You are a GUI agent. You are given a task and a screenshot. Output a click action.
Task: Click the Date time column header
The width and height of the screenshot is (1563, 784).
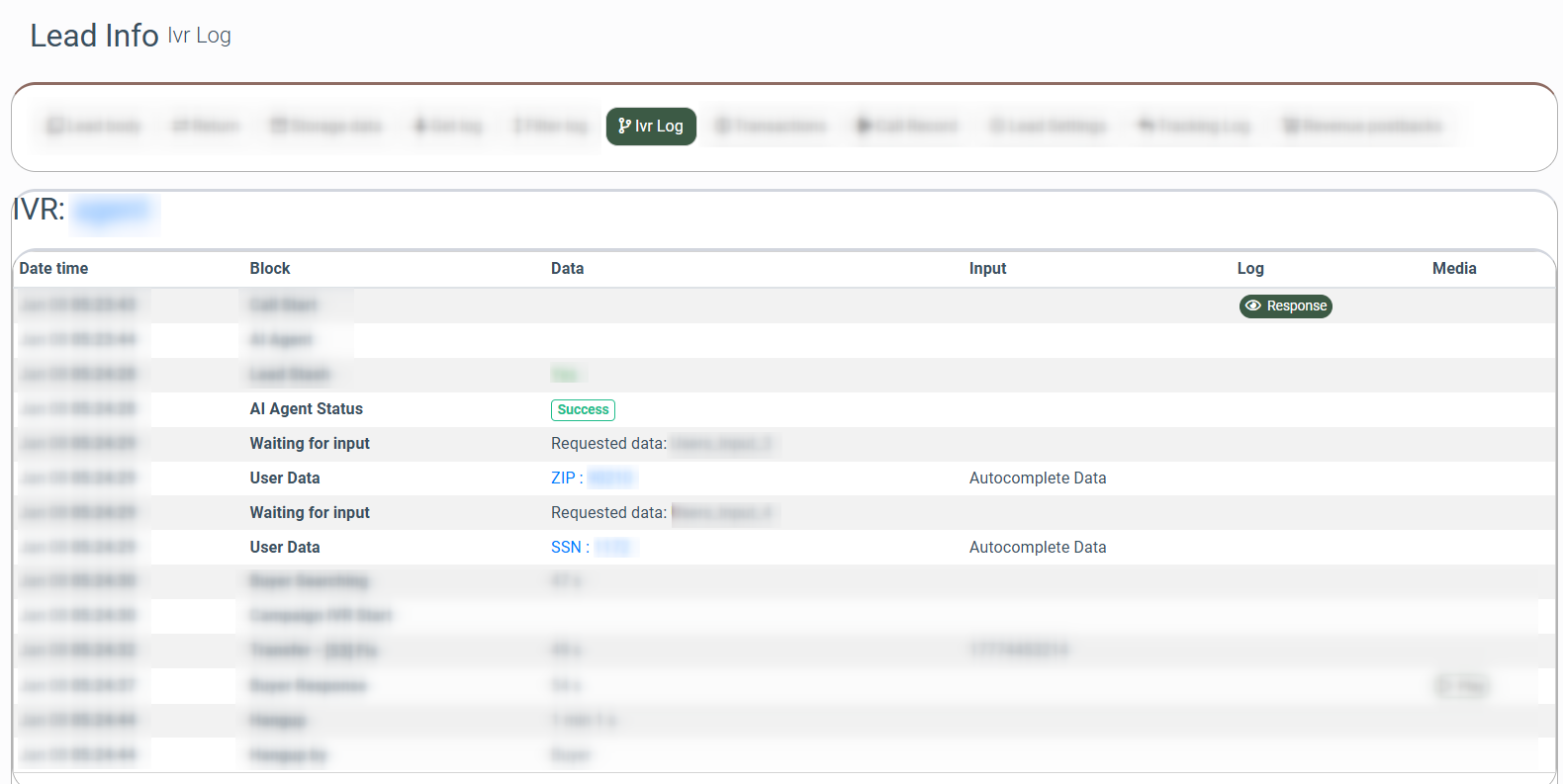(x=53, y=269)
